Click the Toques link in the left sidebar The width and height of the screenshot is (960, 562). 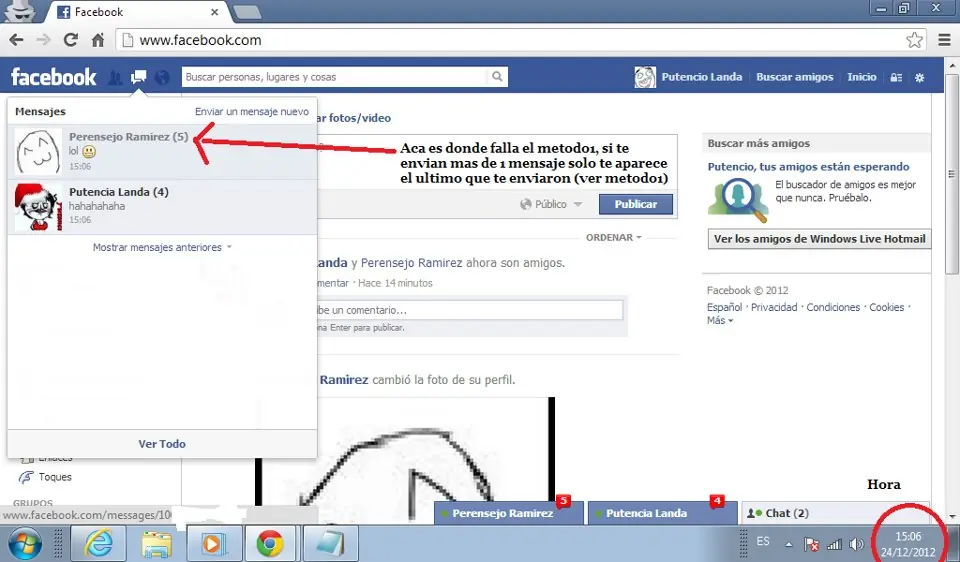(x=55, y=477)
